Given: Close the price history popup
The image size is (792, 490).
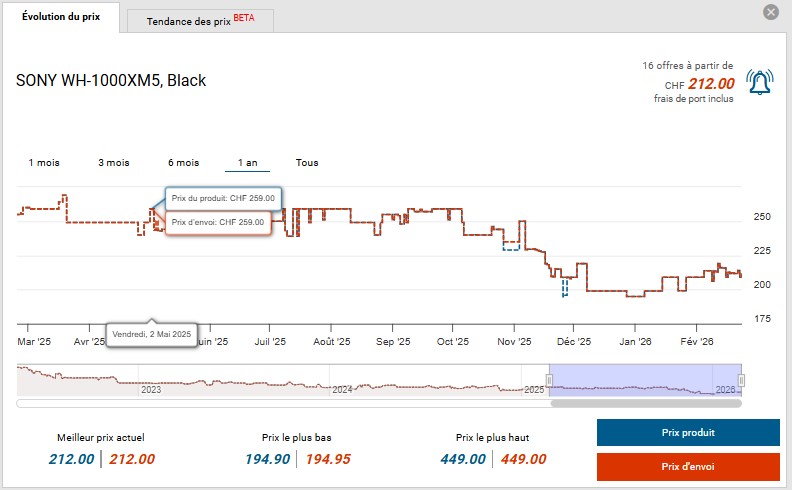Looking at the screenshot, I should [x=770, y=12].
